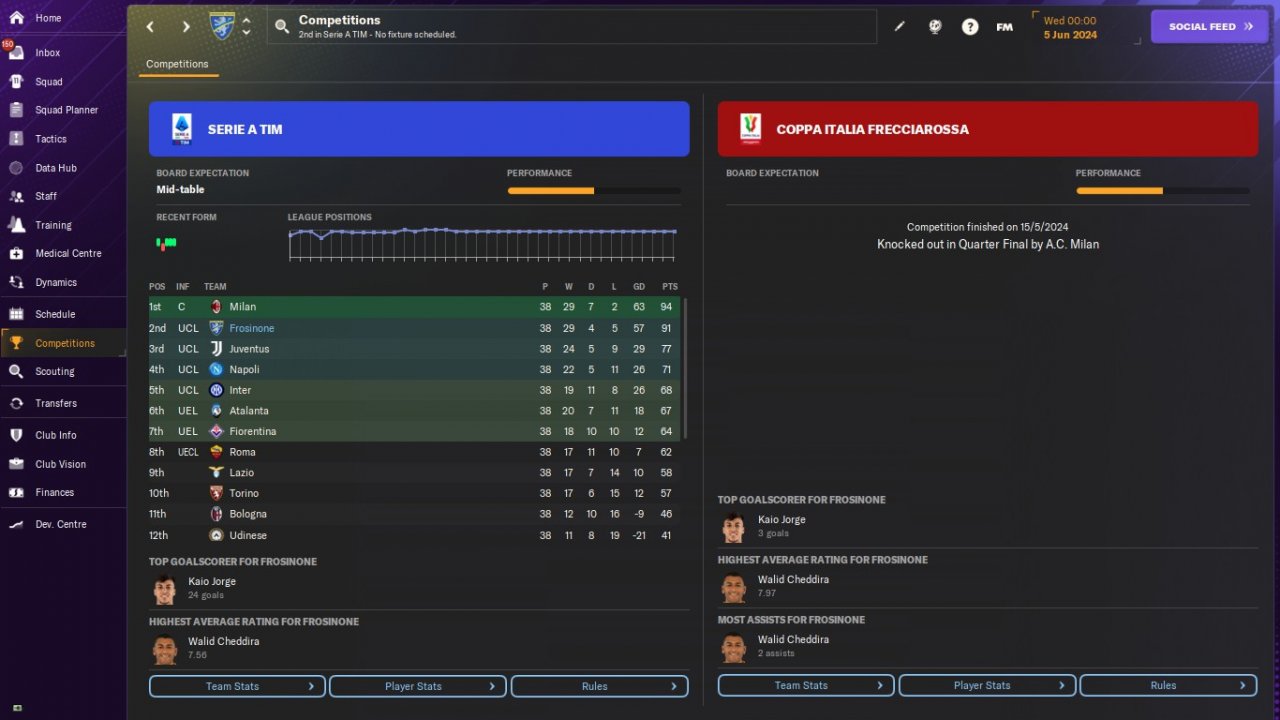Click the Competitions search bar
This screenshot has height=720, width=1280.
tap(571, 27)
